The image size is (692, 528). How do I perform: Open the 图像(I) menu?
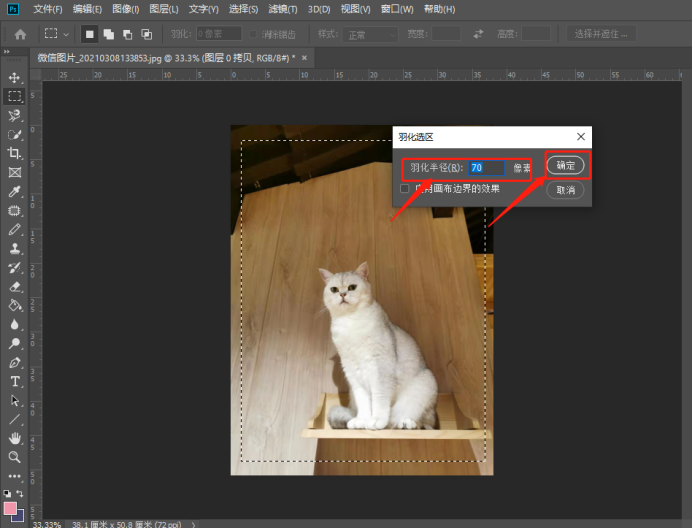point(126,9)
